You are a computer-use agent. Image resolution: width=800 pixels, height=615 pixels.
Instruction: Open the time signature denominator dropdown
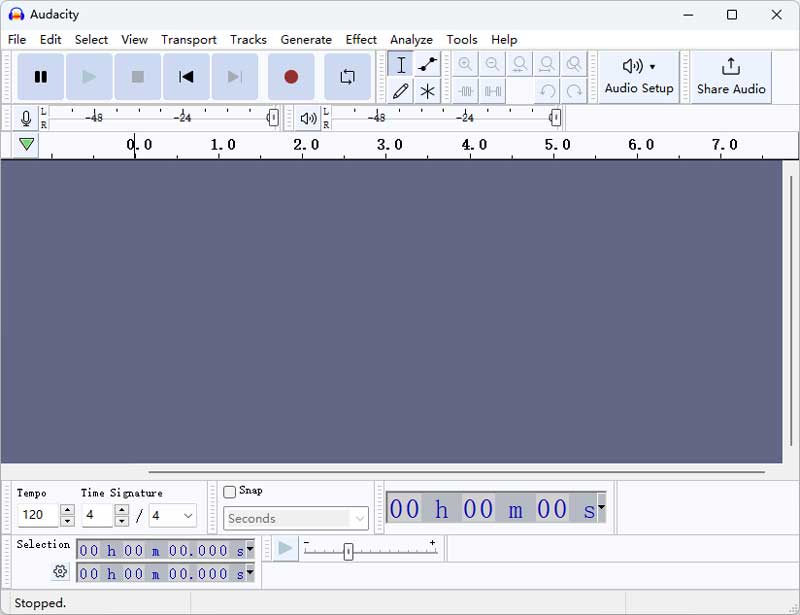(170, 515)
